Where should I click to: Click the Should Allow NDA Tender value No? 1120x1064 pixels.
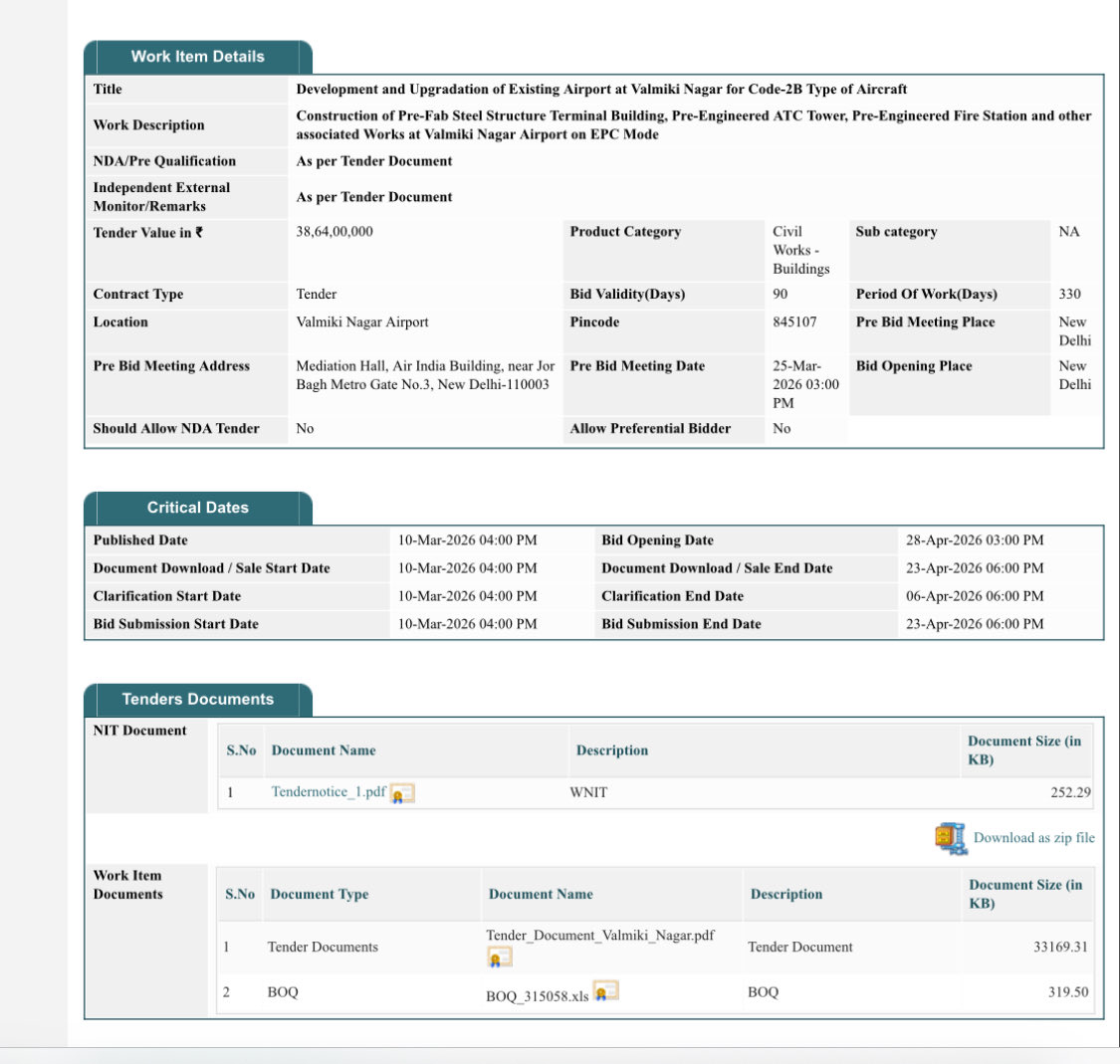pyautogui.click(x=305, y=428)
